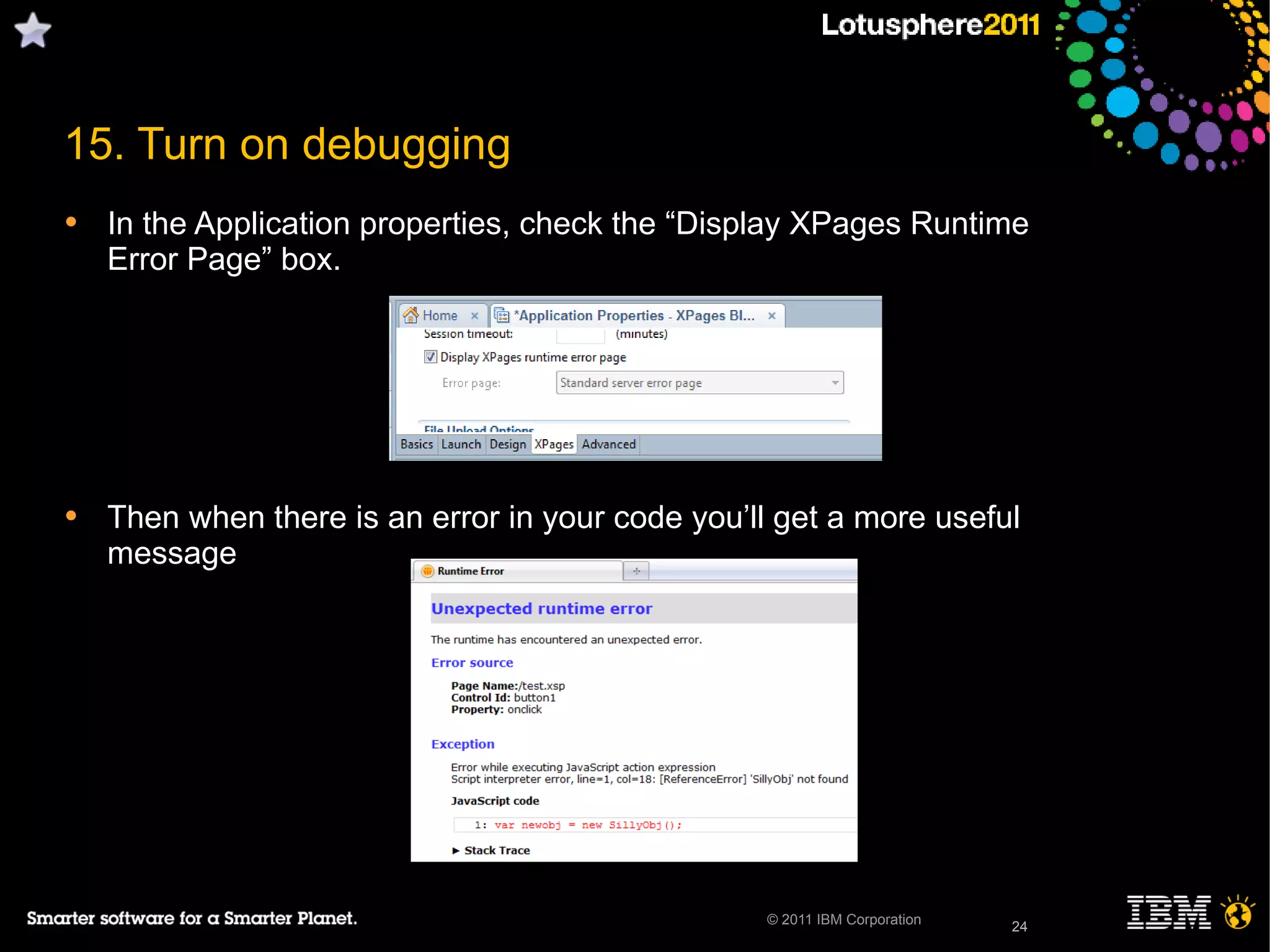This screenshot has width=1270, height=952.
Task: Click the Property onclick line
Action: (496, 709)
